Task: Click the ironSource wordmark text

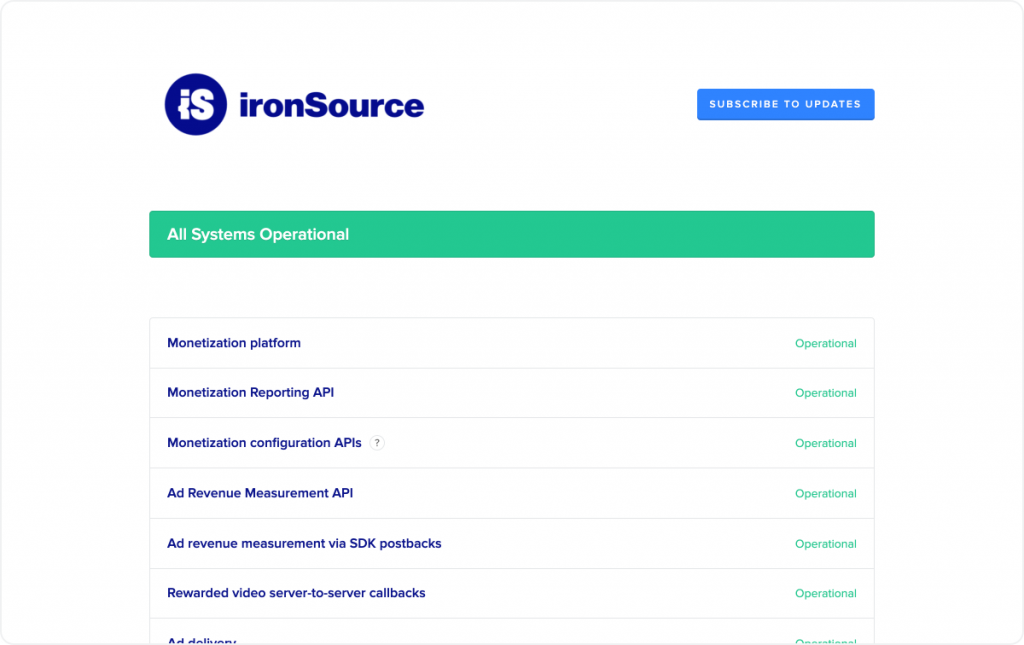Action: point(330,104)
